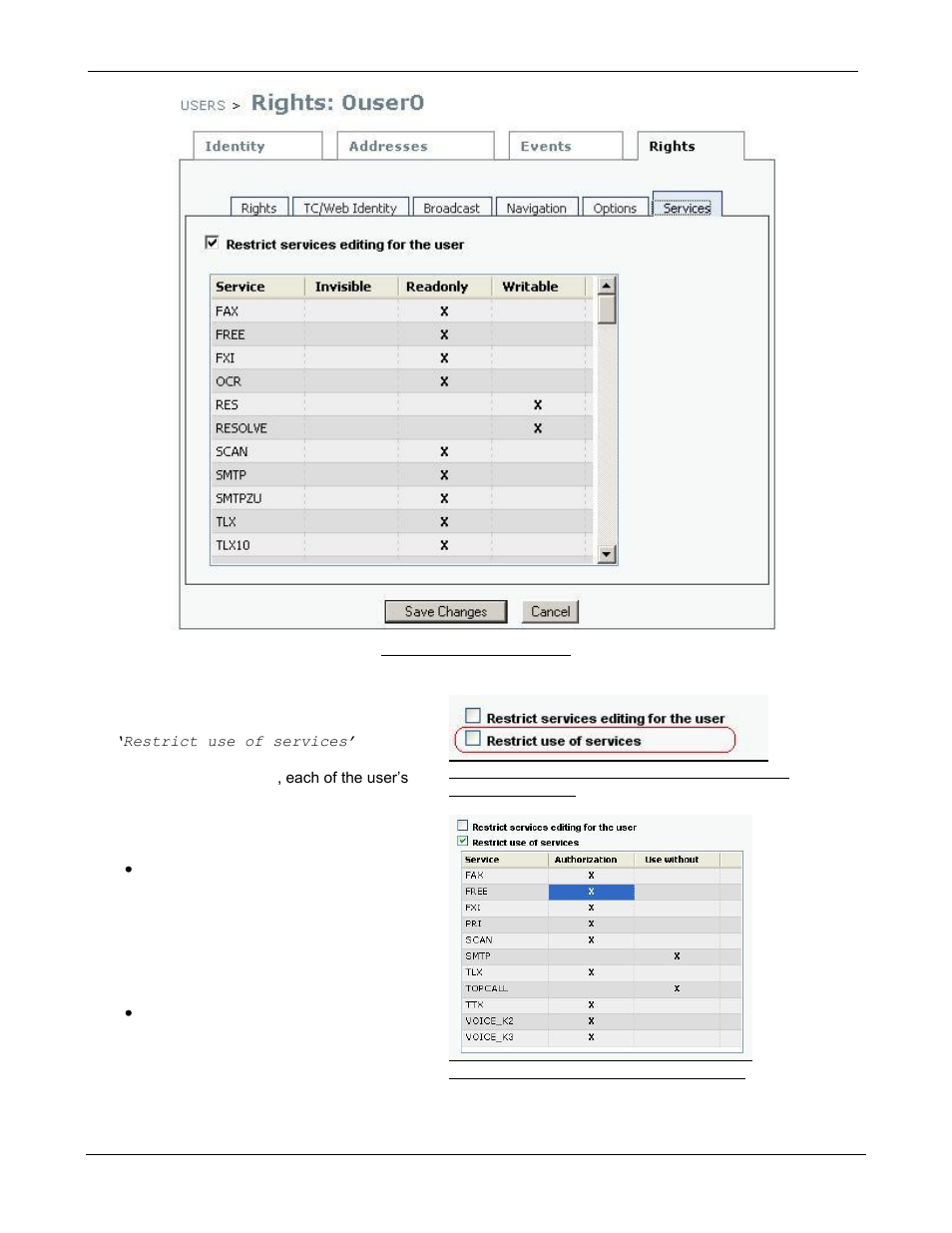
Task: Select the top-level Rights tab
Action: 691,146
